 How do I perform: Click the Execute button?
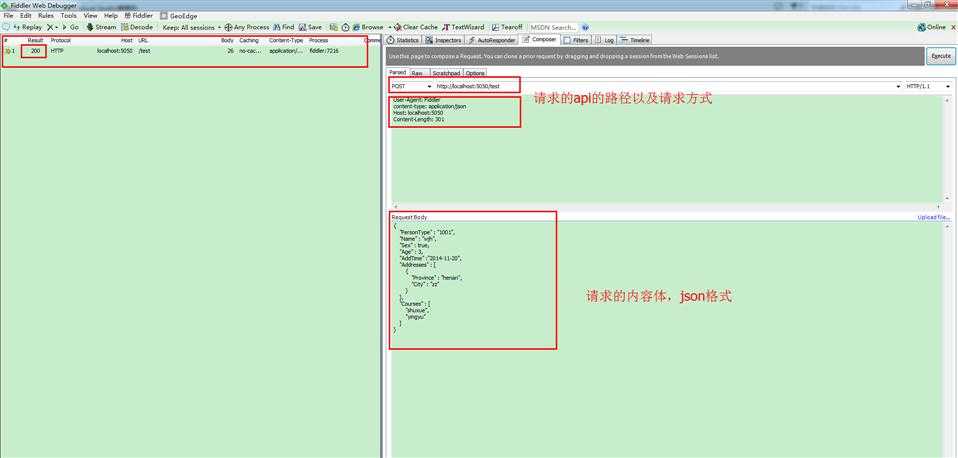pyautogui.click(x=941, y=56)
